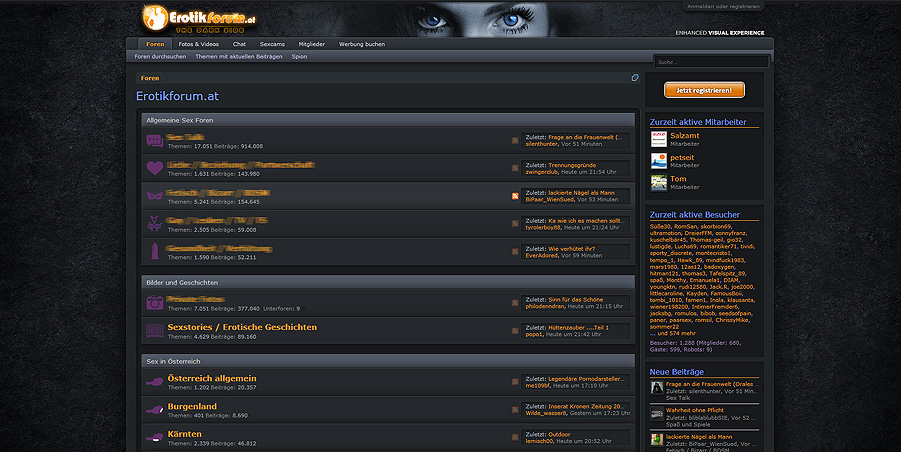This screenshot has height=452, width=901.
Task: Open the Mitglieder tab
Action: pos(311,44)
